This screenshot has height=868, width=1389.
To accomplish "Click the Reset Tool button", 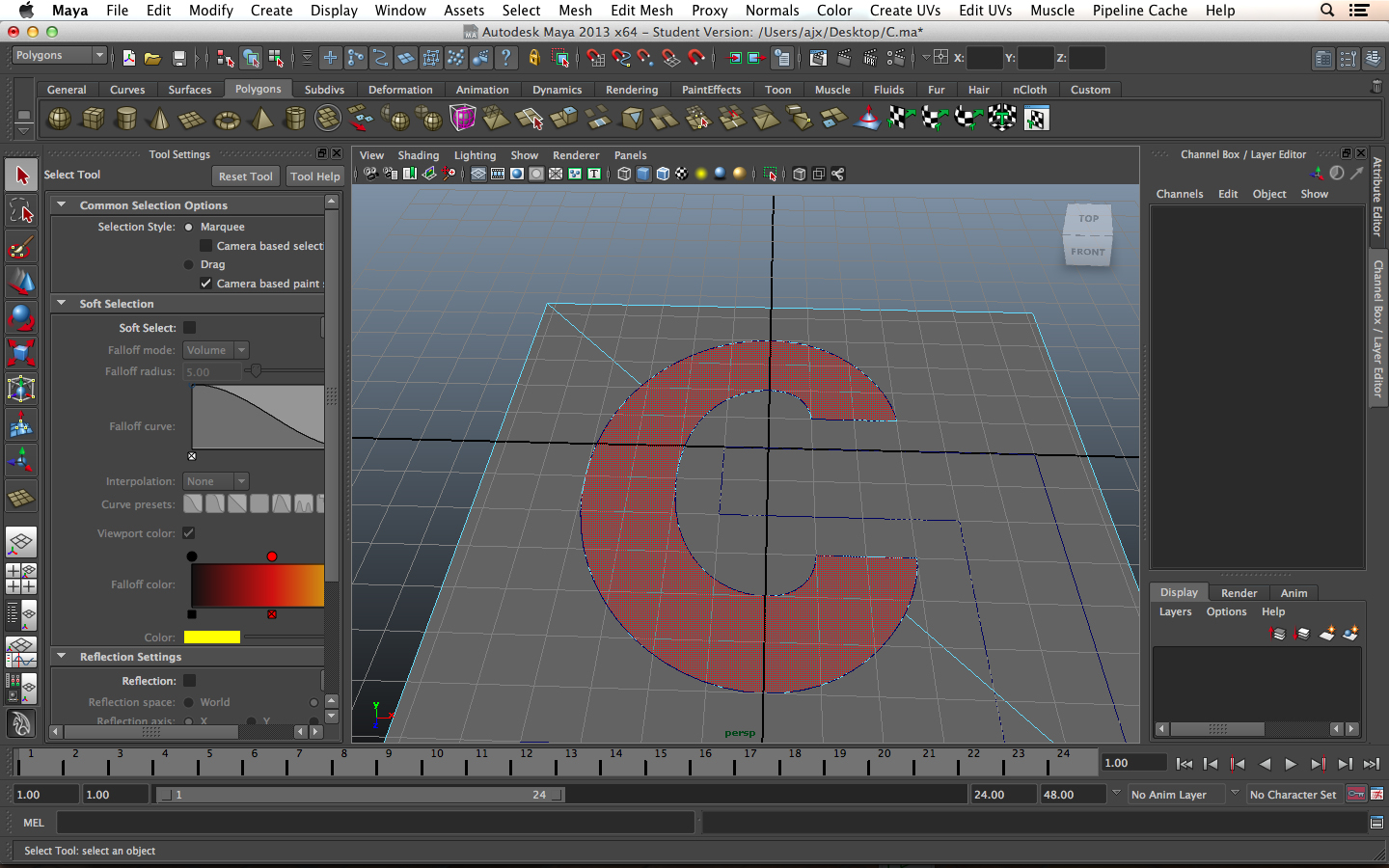I will tap(245, 176).
